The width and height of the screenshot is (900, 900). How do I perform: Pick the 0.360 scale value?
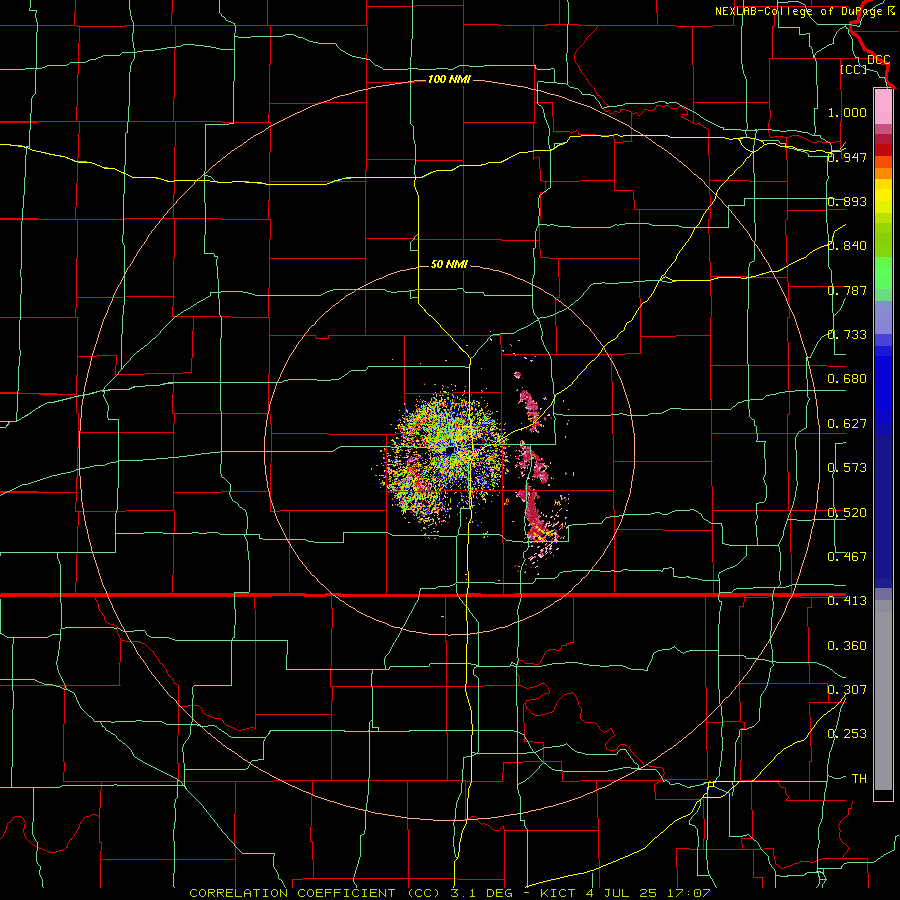click(847, 646)
